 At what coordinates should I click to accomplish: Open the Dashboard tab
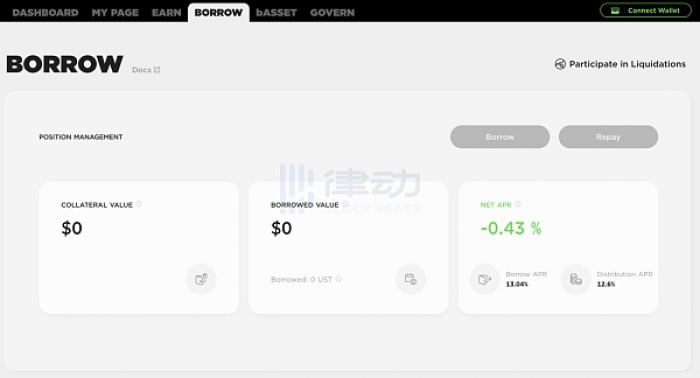46,12
